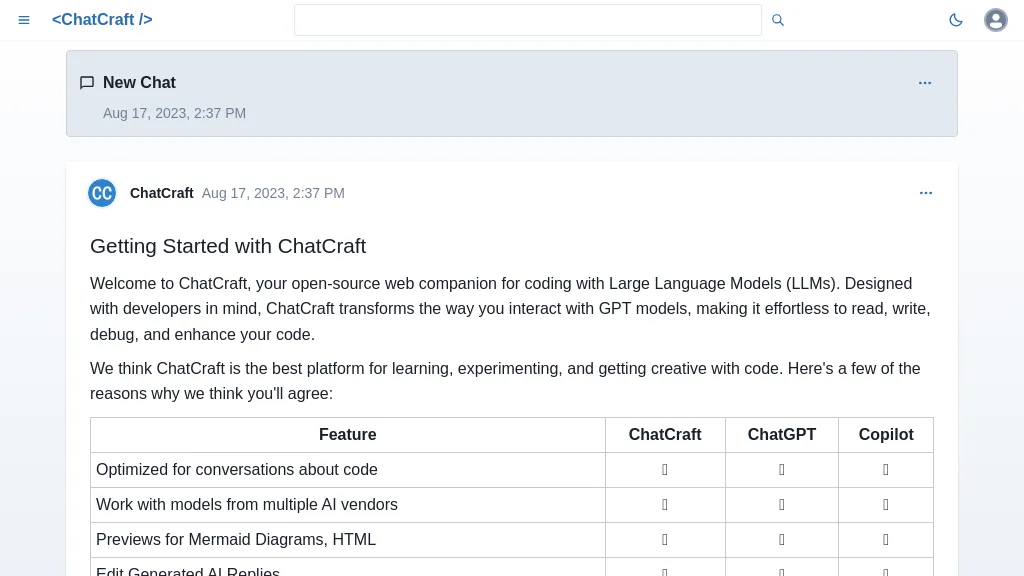Toggle the ChatCraft checkmark for code conversations
The width and height of the screenshot is (1024, 576).
point(665,470)
